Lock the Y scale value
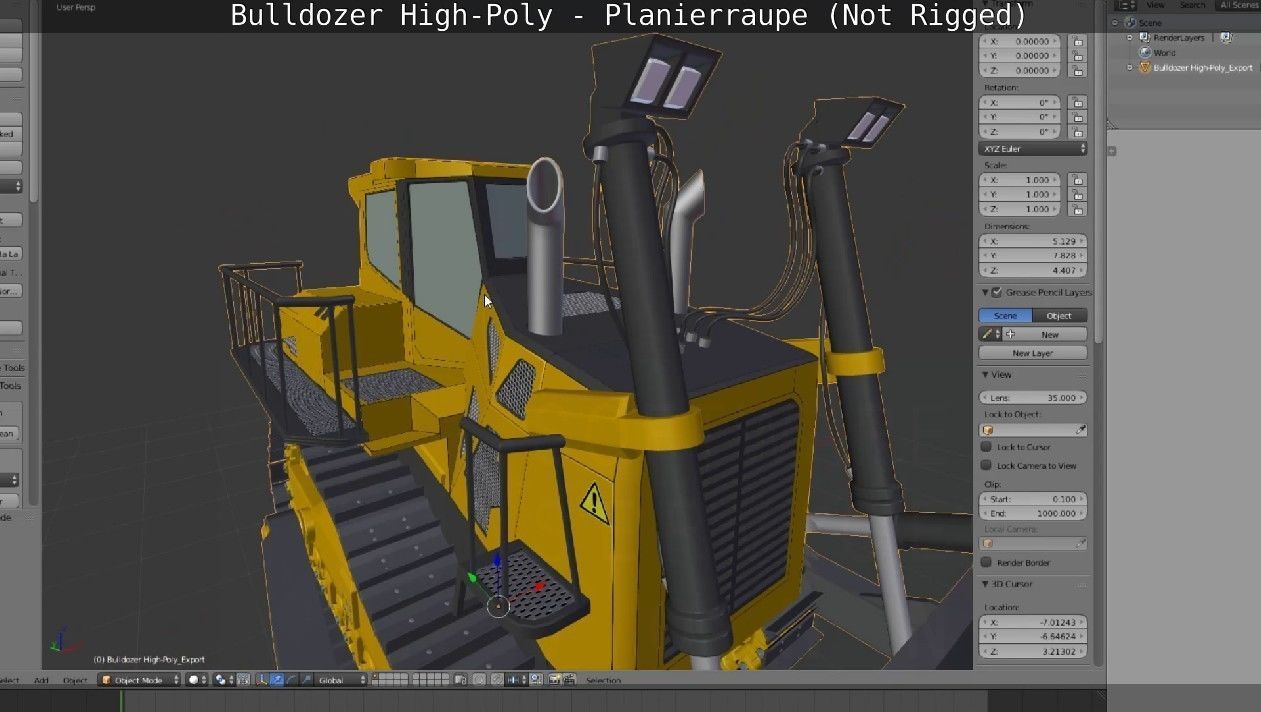This screenshot has width=1261, height=712. (1077, 194)
